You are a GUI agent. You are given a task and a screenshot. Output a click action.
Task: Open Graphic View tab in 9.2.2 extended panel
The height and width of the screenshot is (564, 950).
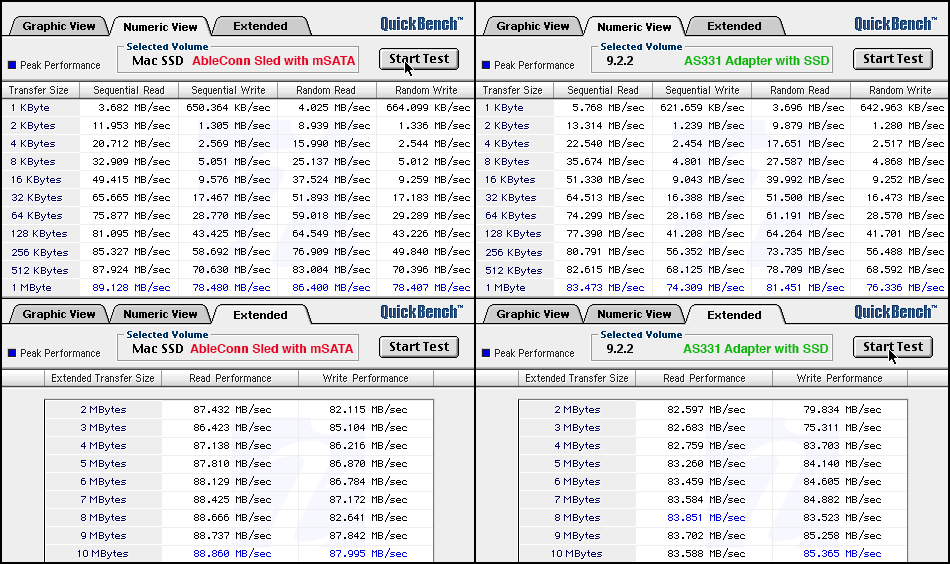pyautogui.click(x=533, y=314)
